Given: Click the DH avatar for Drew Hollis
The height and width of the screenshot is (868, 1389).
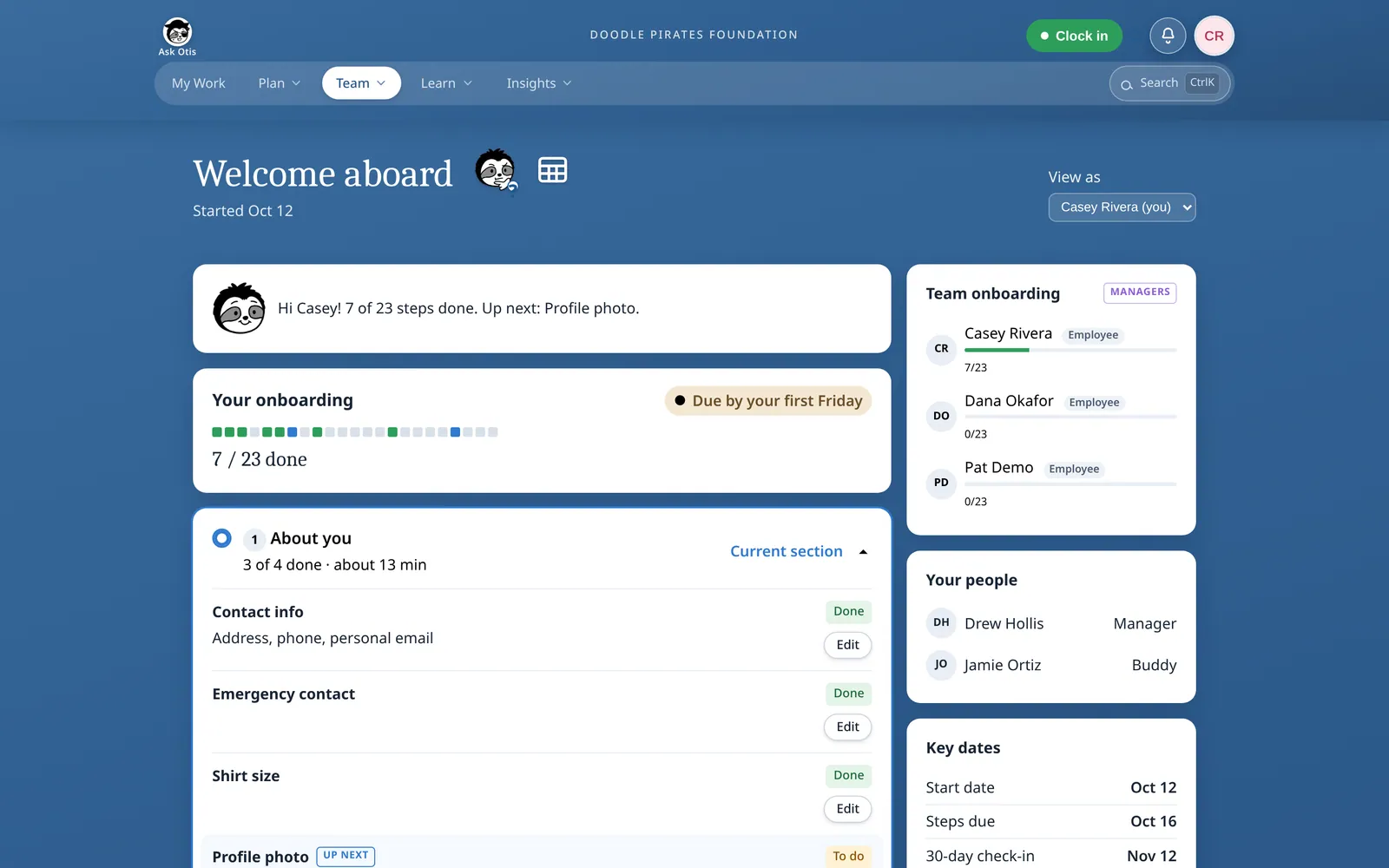Looking at the screenshot, I should pos(941,622).
